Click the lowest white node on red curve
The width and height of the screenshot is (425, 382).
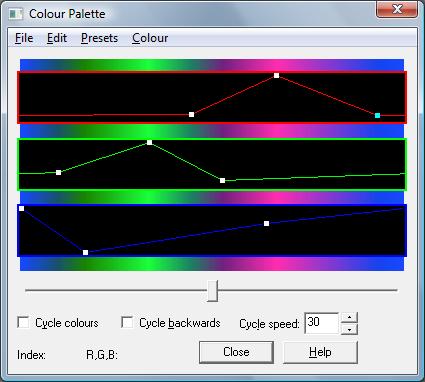coord(191,114)
